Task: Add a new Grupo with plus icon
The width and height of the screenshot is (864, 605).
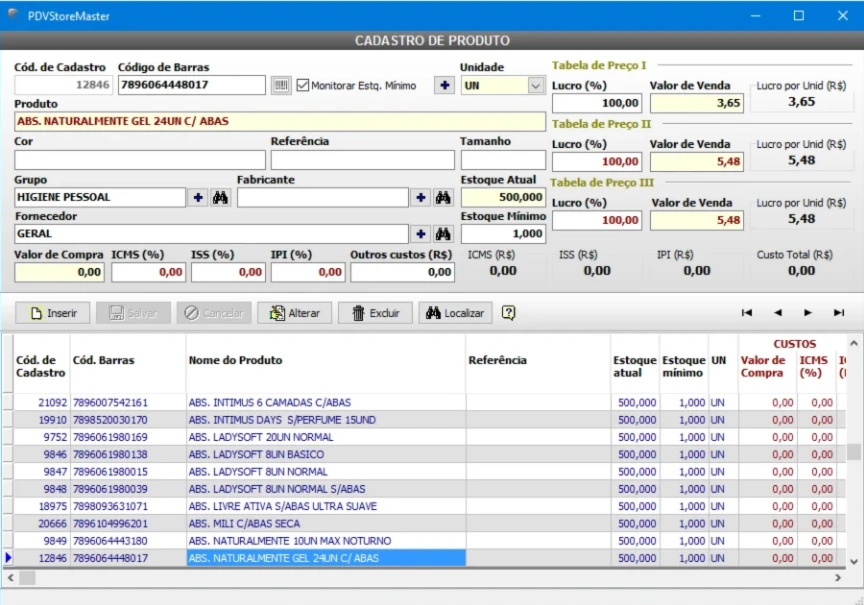Action: point(199,198)
